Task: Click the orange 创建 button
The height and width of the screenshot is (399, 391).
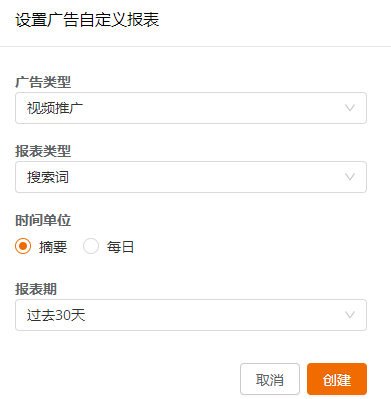Action: pyautogui.click(x=337, y=379)
